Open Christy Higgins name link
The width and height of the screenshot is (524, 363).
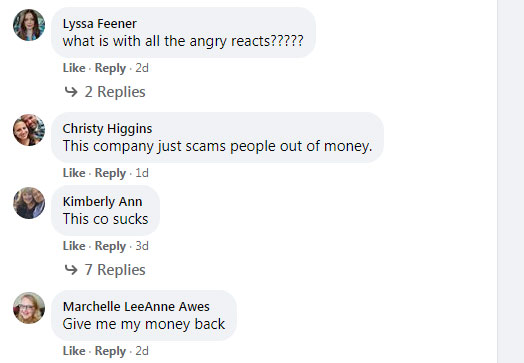click(107, 129)
